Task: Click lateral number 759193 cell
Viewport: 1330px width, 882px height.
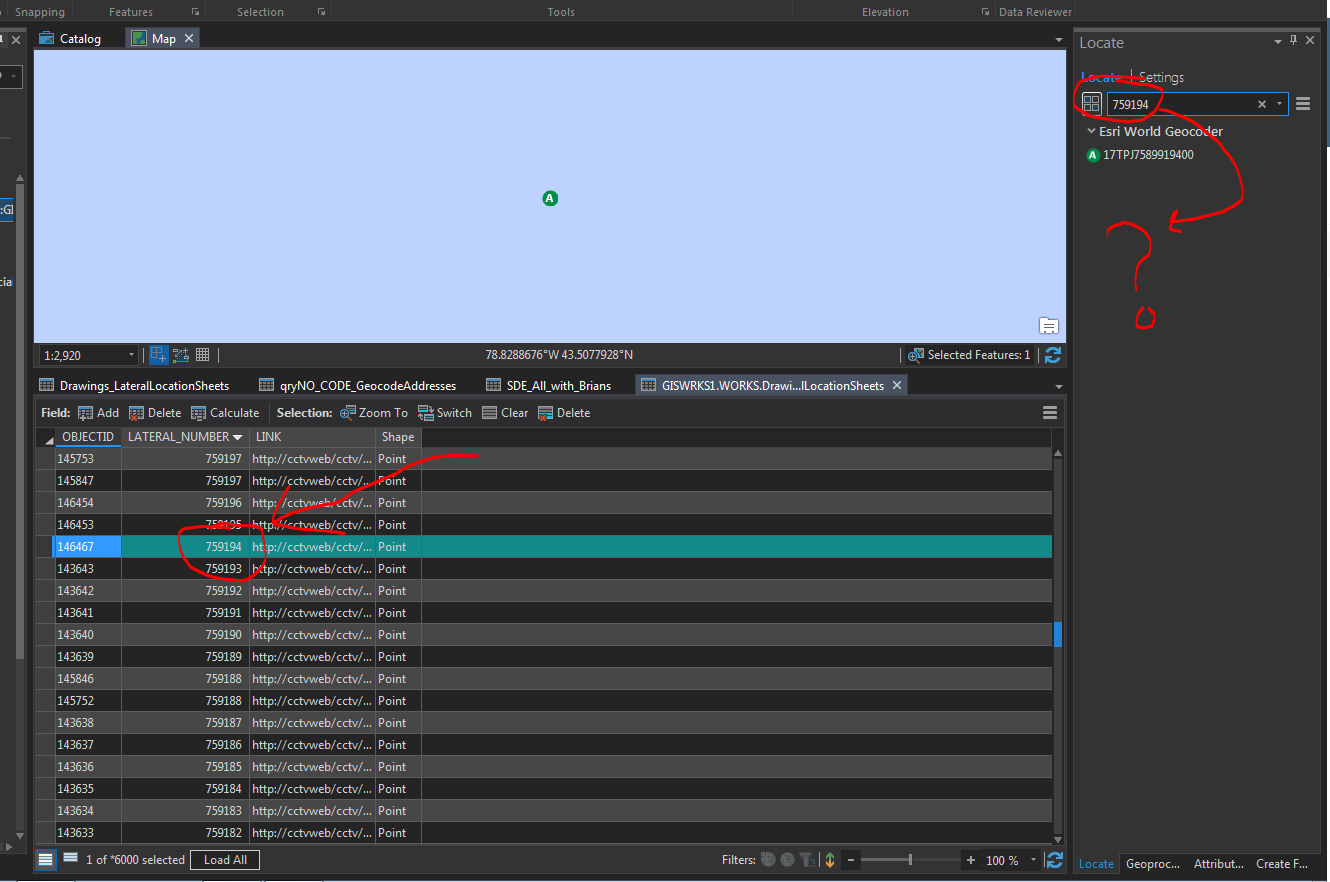Action: coord(185,569)
